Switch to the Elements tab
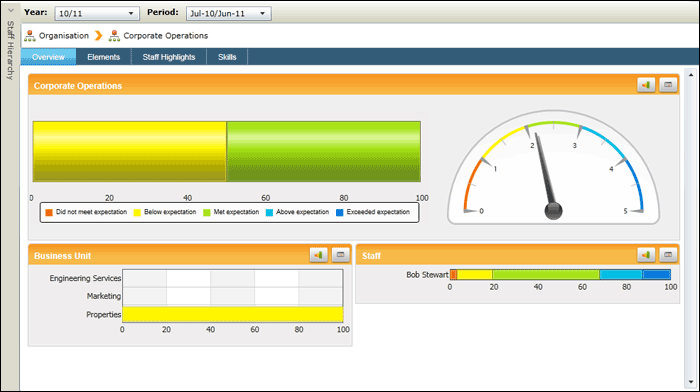 104,57
